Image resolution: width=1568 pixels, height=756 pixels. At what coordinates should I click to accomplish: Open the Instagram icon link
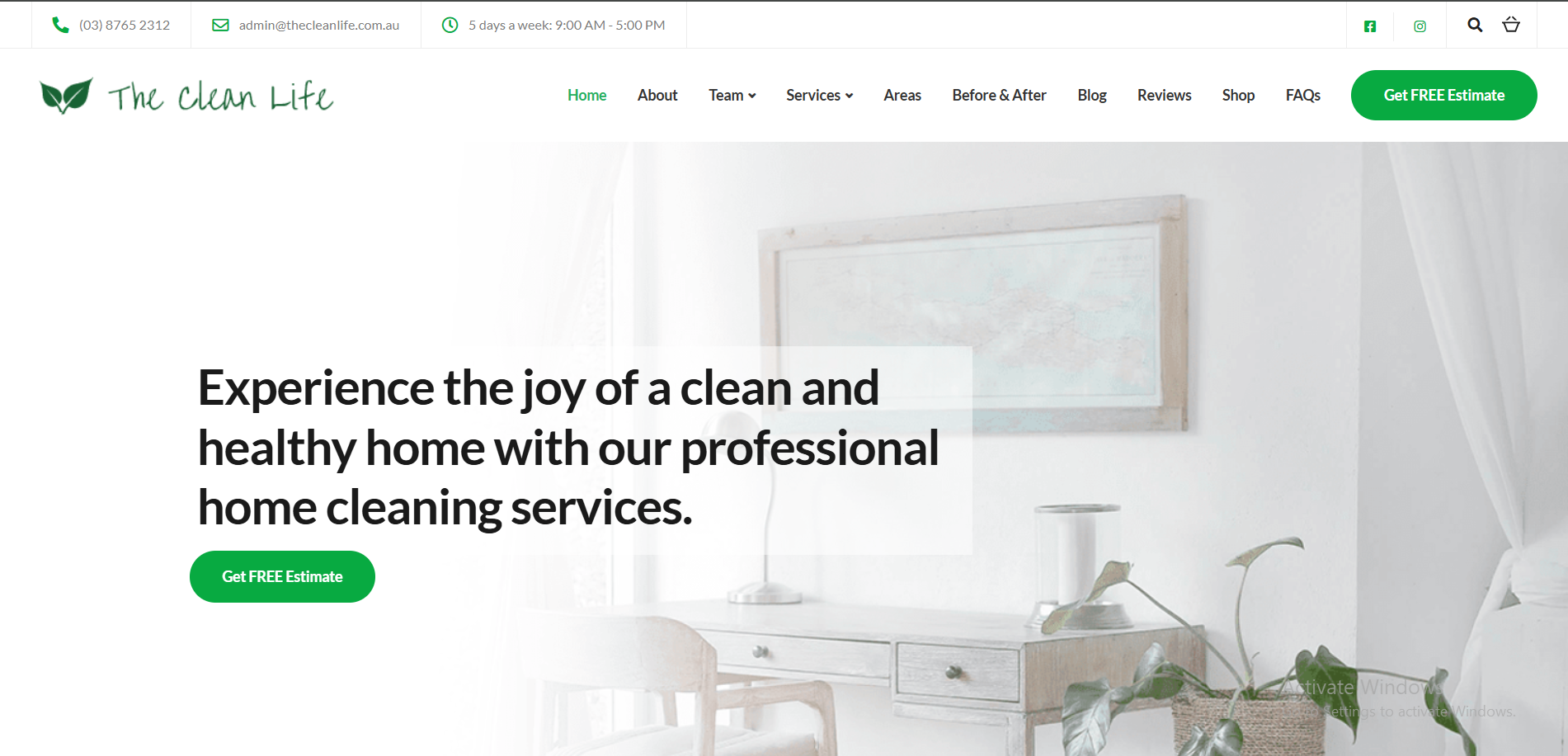coord(1420,26)
